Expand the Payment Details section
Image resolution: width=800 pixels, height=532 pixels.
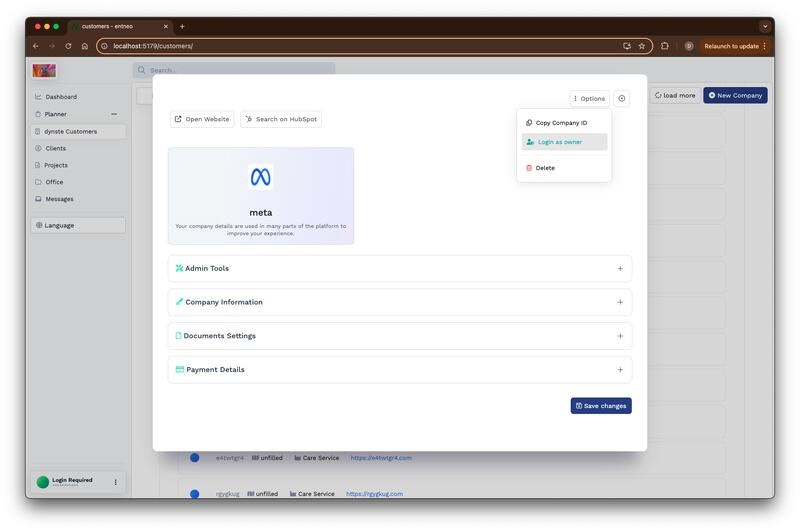click(399, 369)
